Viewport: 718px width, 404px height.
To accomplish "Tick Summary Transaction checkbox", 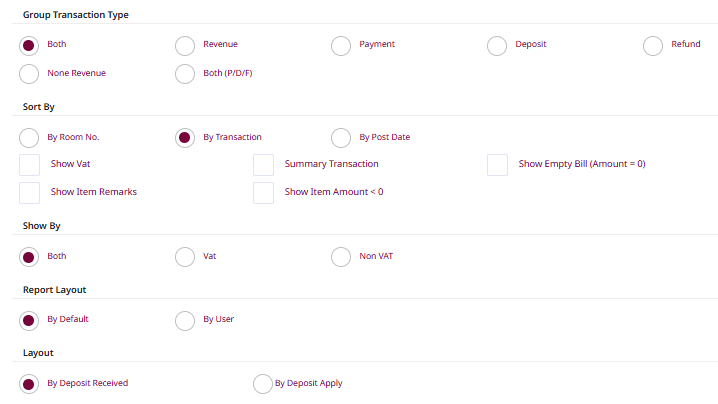I will click(263, 165).
